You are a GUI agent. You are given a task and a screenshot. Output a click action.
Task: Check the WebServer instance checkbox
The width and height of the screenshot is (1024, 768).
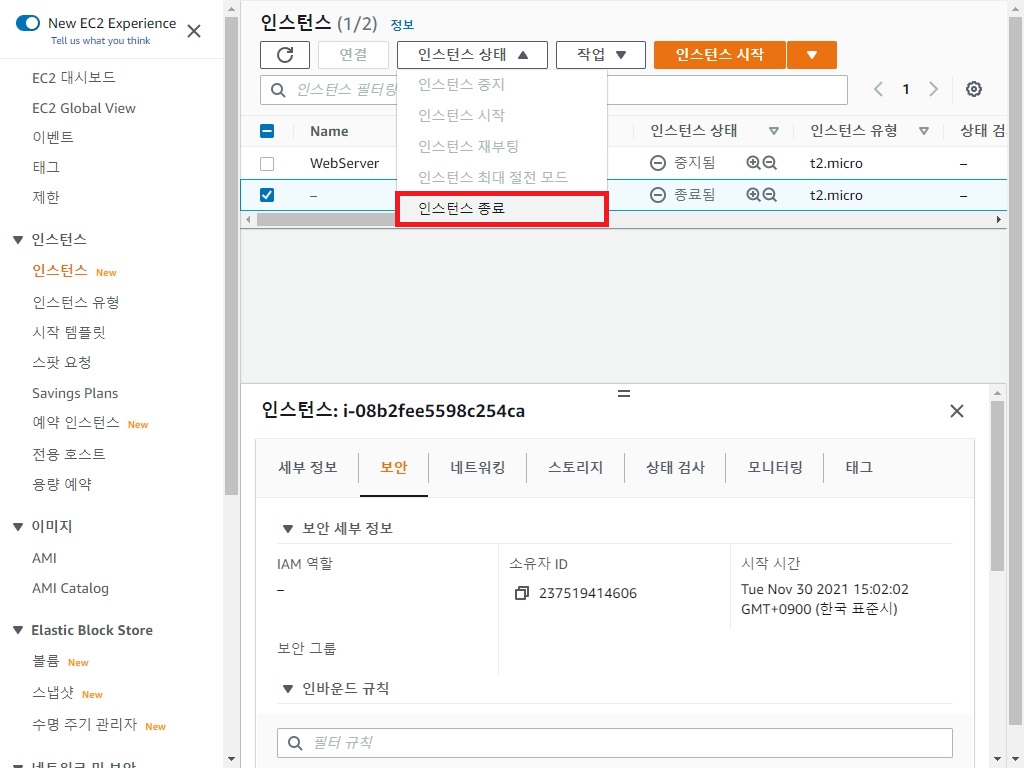click(267, 163)
